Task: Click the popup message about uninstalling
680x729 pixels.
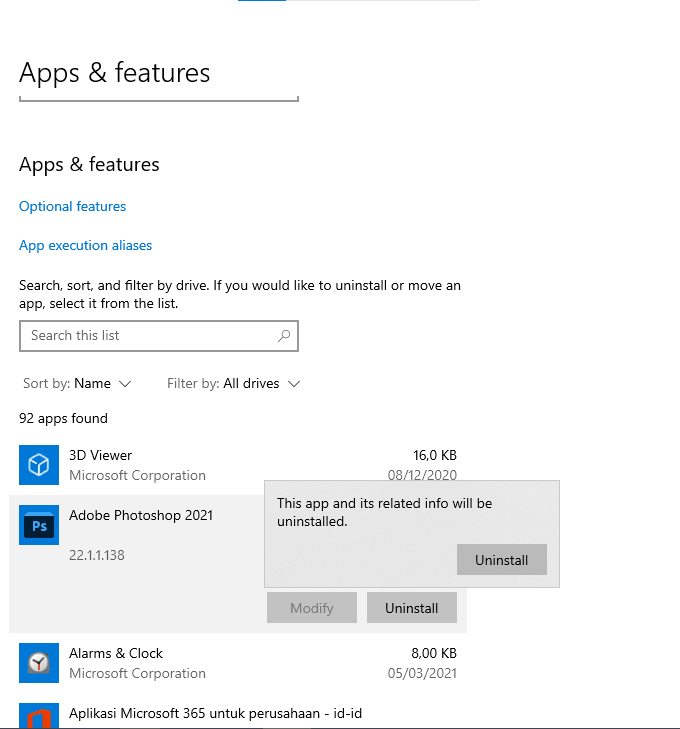Action: click(x=384, y=512)
